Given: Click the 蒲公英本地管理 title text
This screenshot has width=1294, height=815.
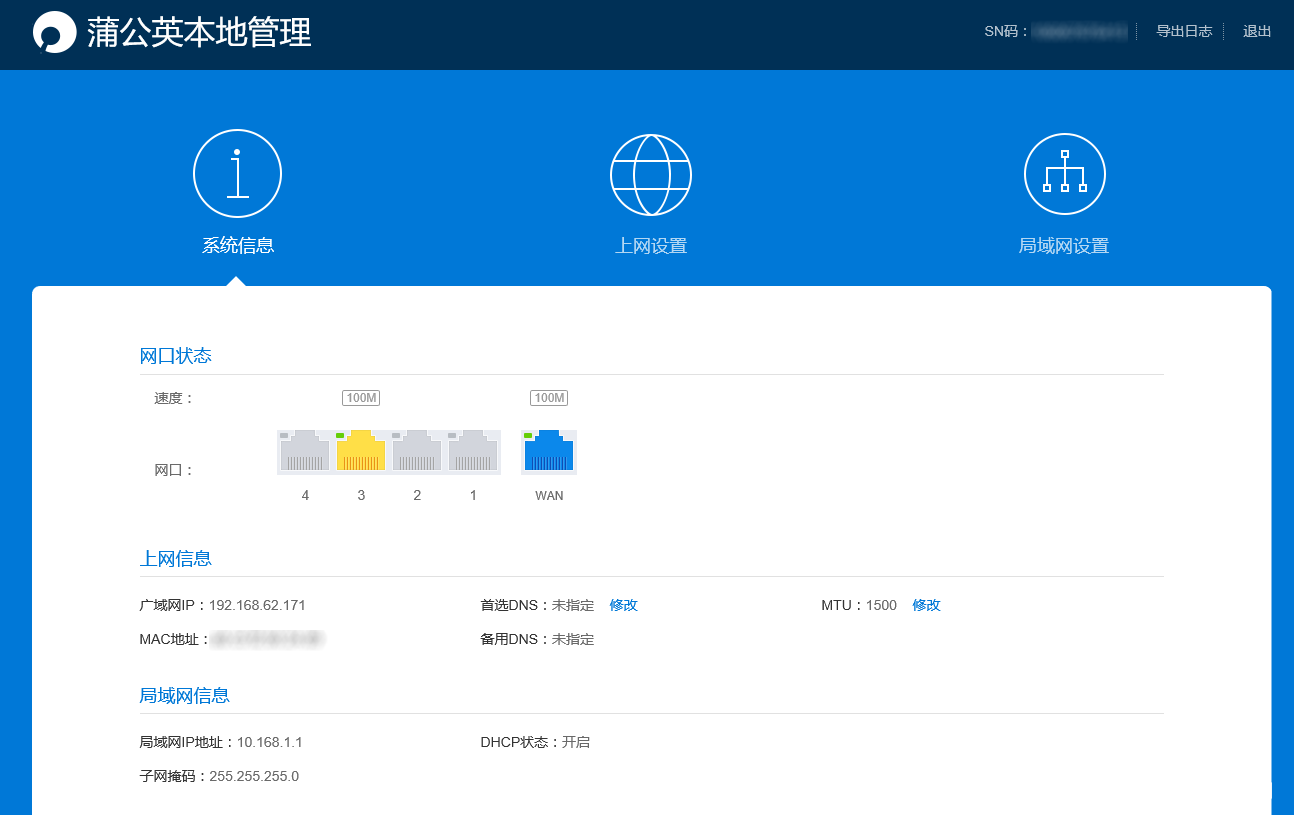Looking at the screenshot, I should pos(199,32).
